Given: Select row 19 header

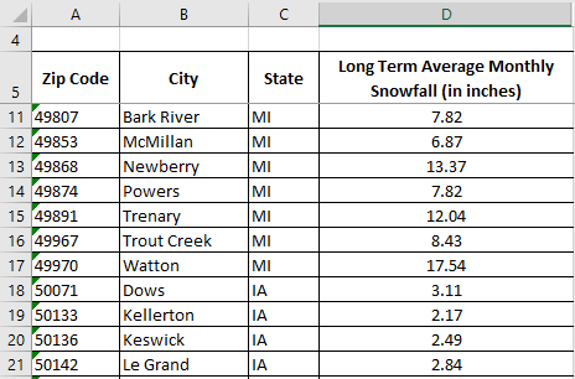Looking at the screenshot, I should 15,314.
